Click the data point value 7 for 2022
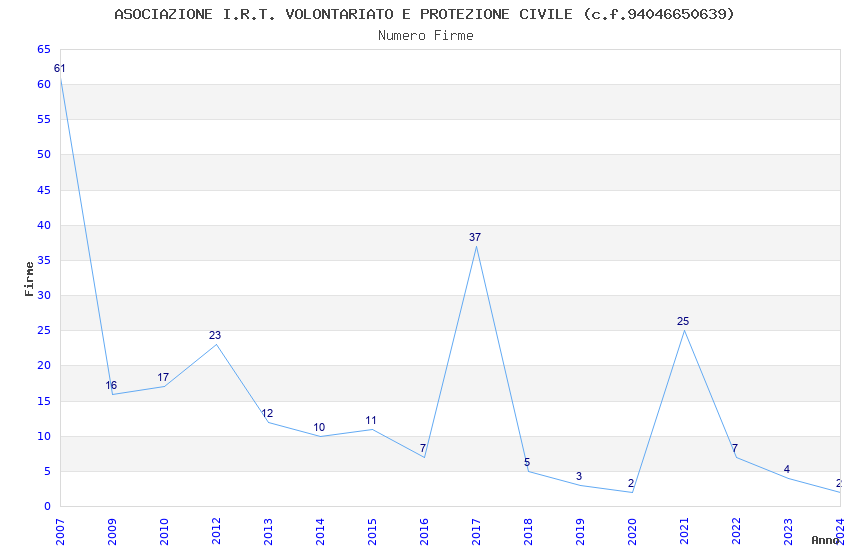This screenshot has width=850, height=550. [735, 448]
